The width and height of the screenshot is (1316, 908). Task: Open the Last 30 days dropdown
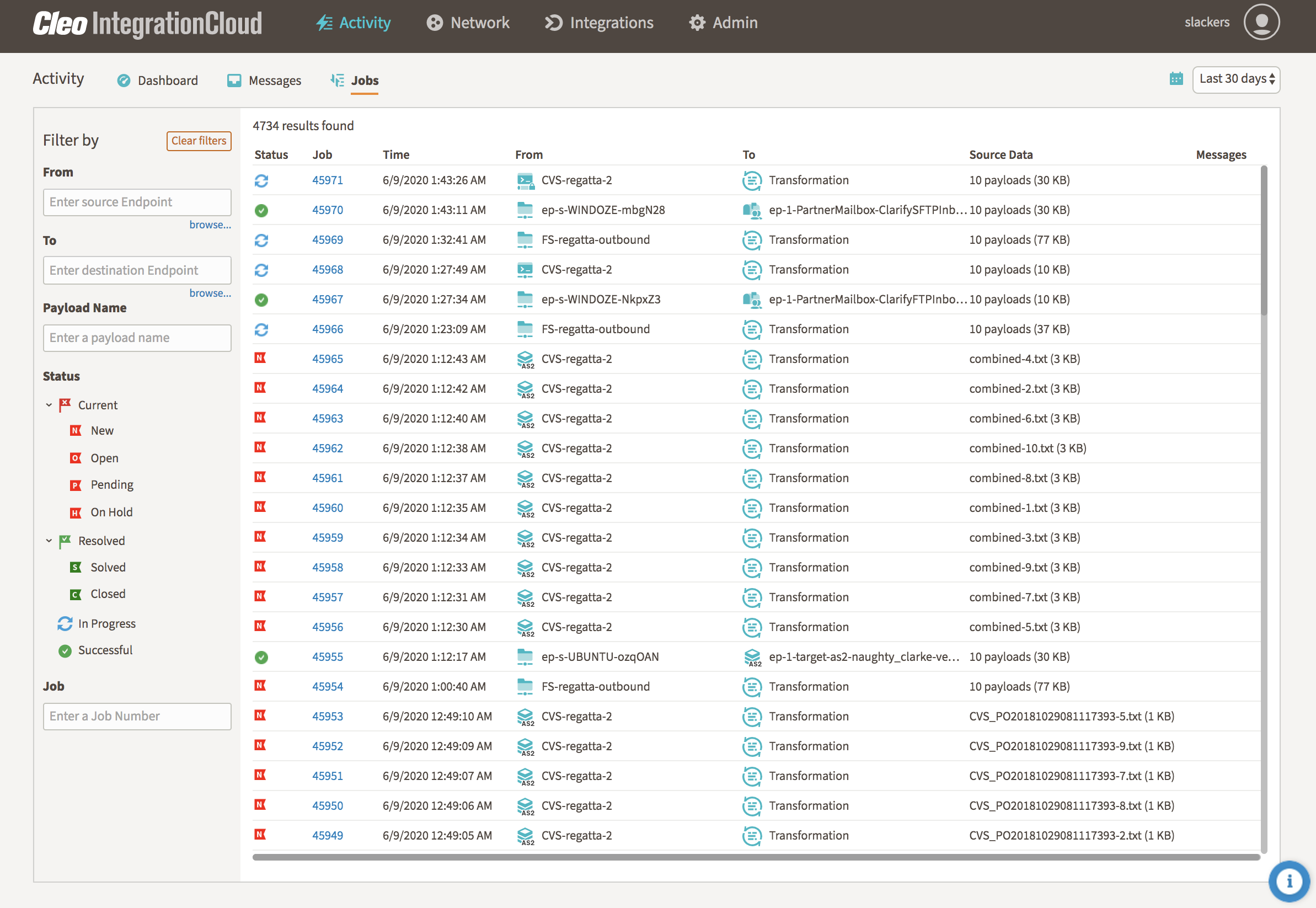pyautogui.click(x=1236, y=79)
